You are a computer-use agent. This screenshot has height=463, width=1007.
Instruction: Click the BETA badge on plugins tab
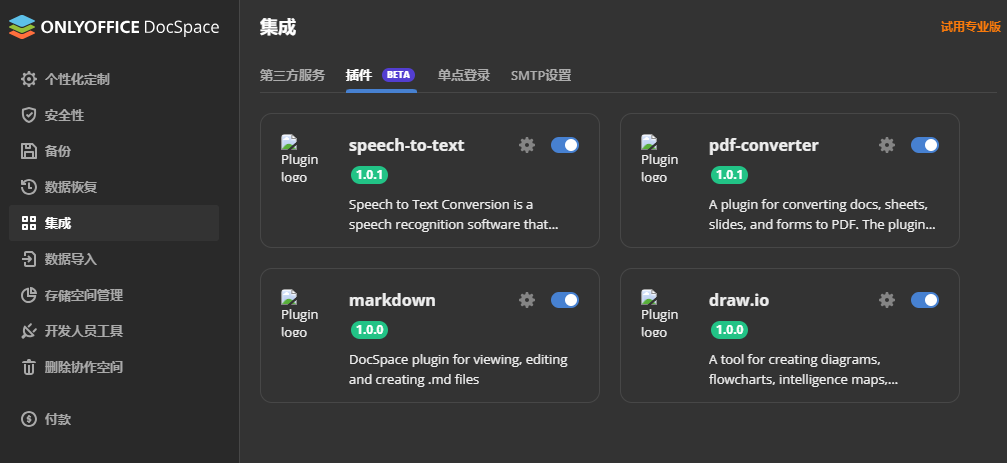(398, 75)
